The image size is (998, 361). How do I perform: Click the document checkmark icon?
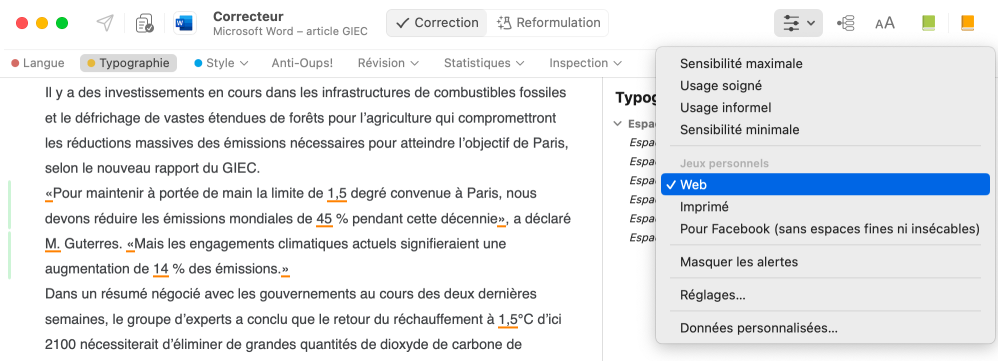coord(144,24)
